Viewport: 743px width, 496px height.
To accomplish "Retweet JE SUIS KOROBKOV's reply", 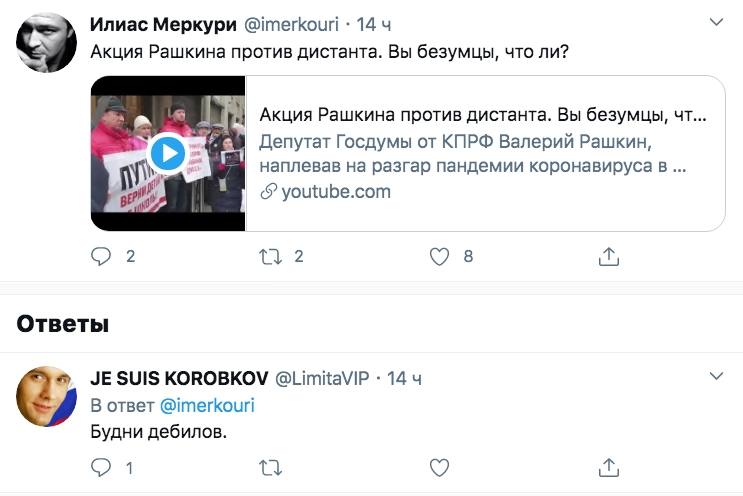I will coord(270,467).
